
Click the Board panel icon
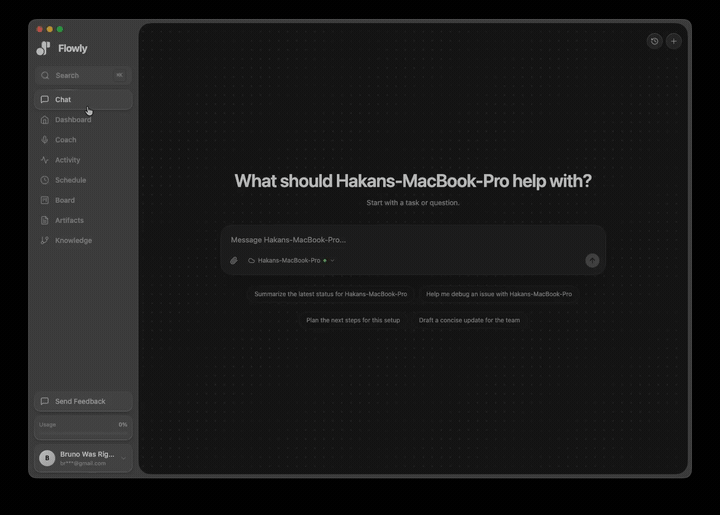(x=45, y=200)
